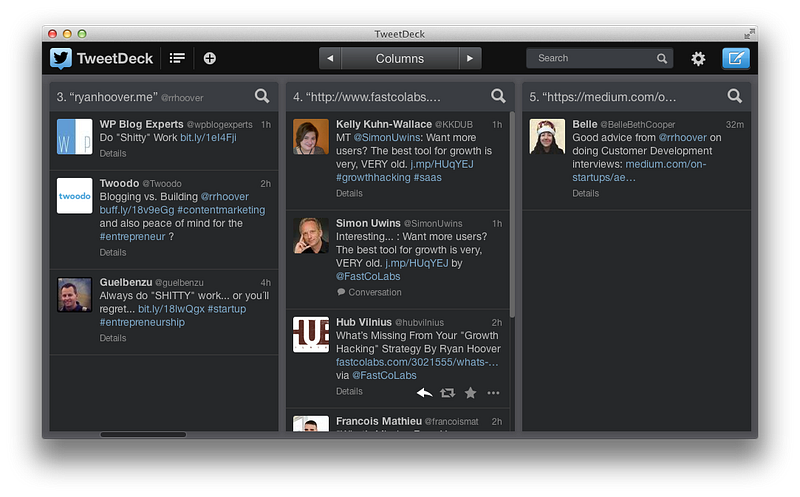Open search options for fastcolabs column
Image resolution: width=800 pixels, height=497 pixels.
click(x=498, y=96)
